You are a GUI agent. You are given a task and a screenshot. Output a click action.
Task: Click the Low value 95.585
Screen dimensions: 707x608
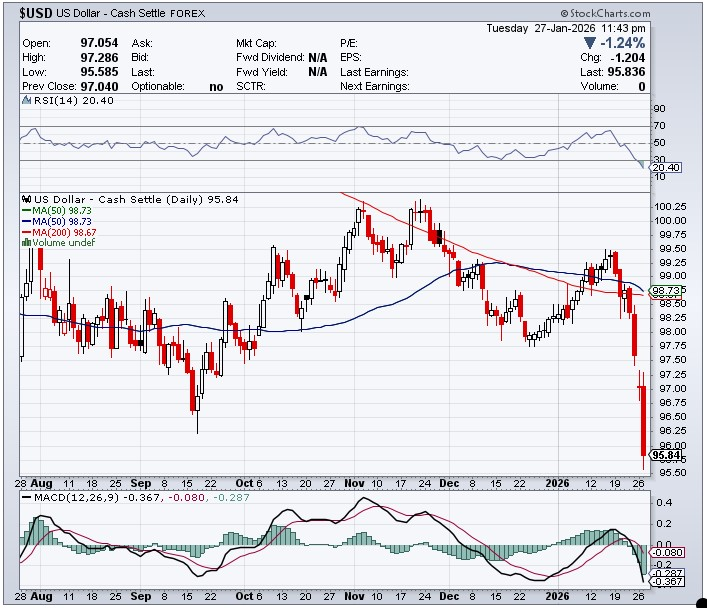point(99,72)
